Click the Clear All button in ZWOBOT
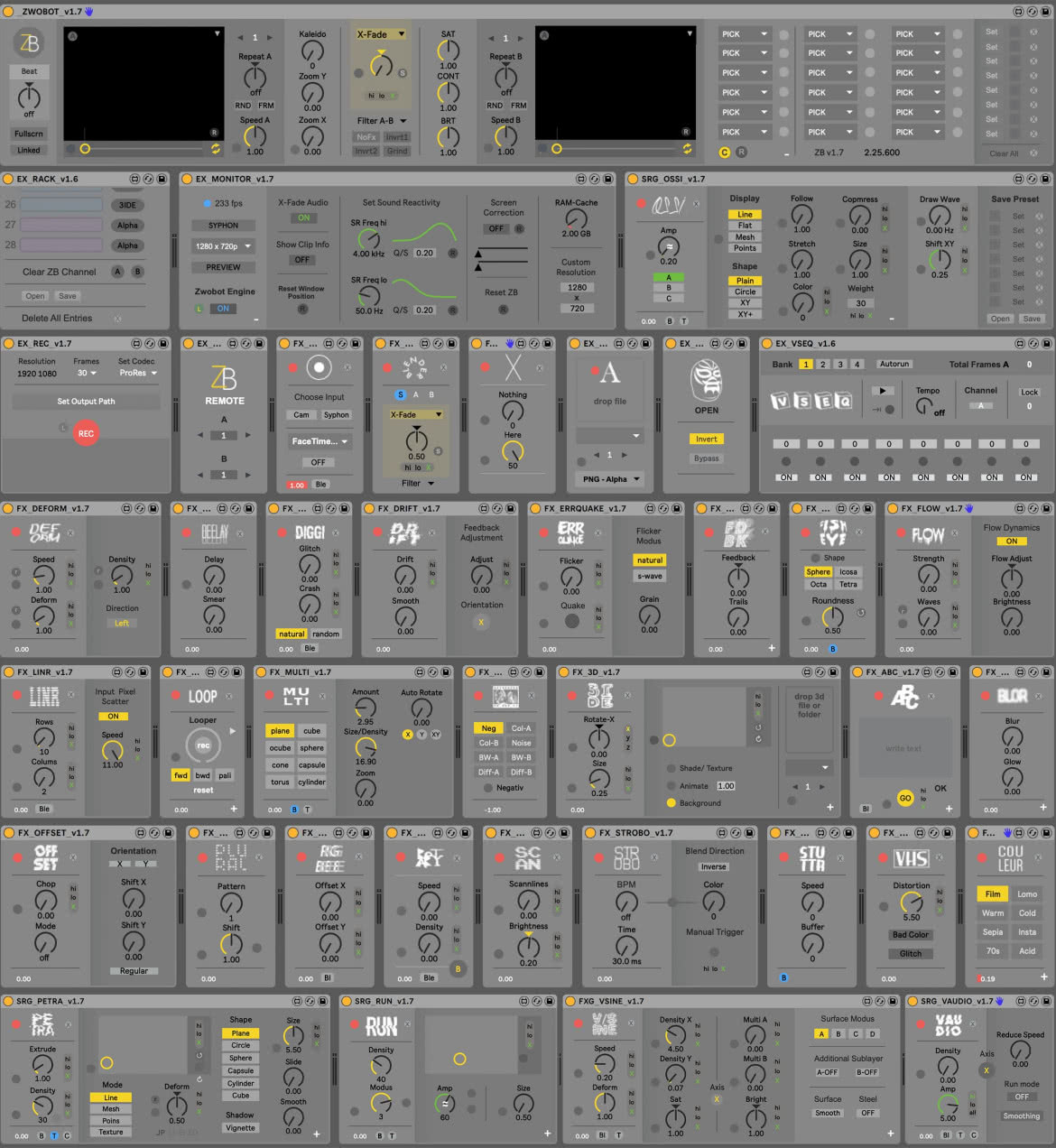 click(1004, 153)
